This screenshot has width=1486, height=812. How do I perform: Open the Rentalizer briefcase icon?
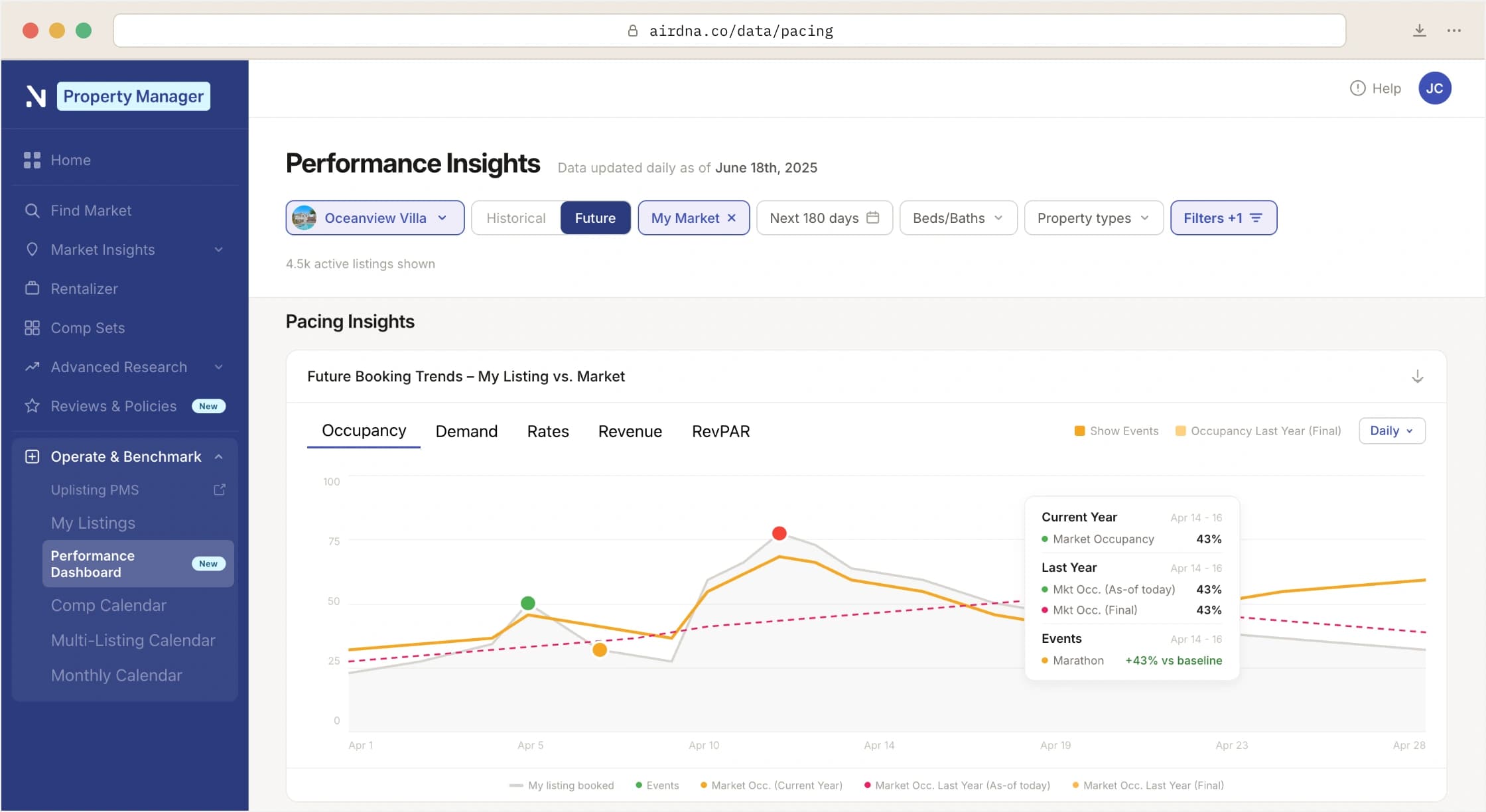pos(33,289)
